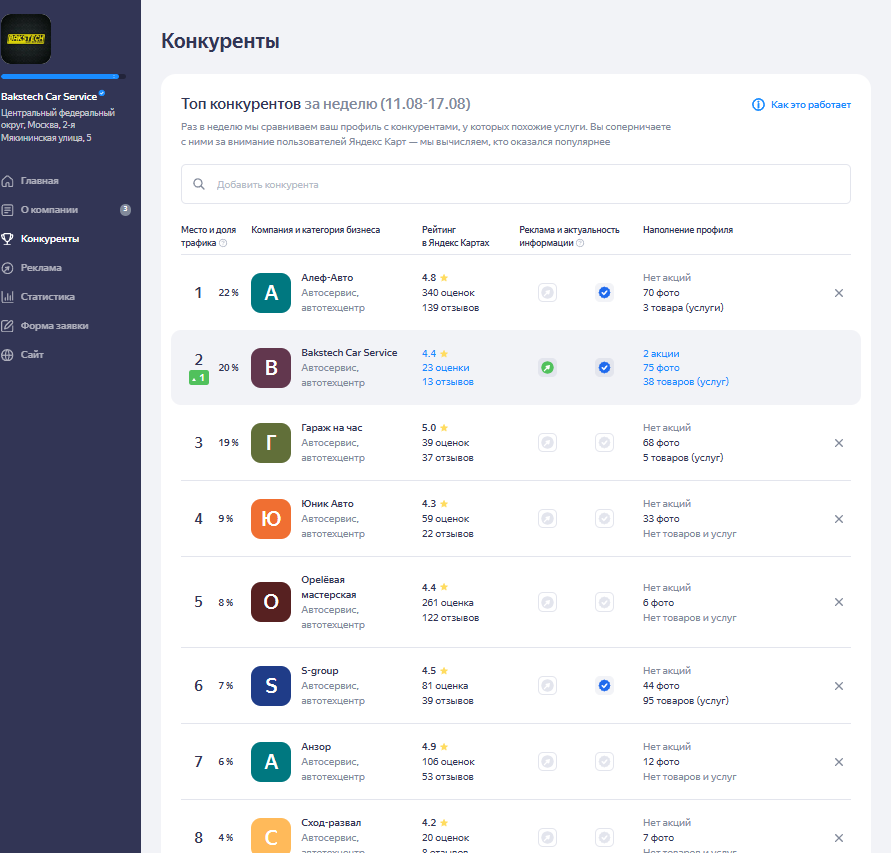Viewport: 891px width, 853px height.
Task: Open Bakstech 75 фото link
Action: (661, 368)
